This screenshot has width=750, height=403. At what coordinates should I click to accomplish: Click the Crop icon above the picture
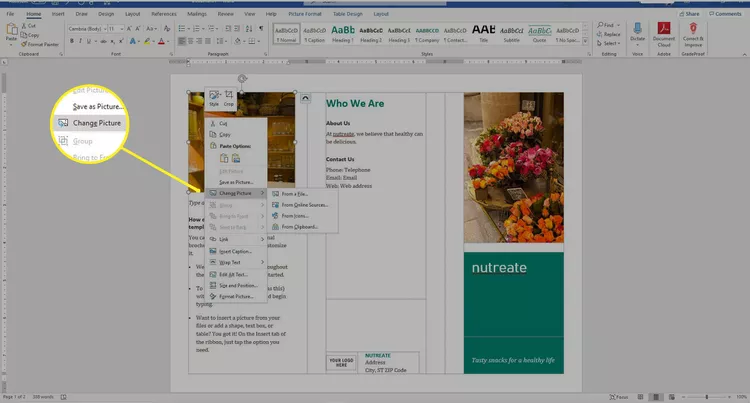click(x=229, y=98)
